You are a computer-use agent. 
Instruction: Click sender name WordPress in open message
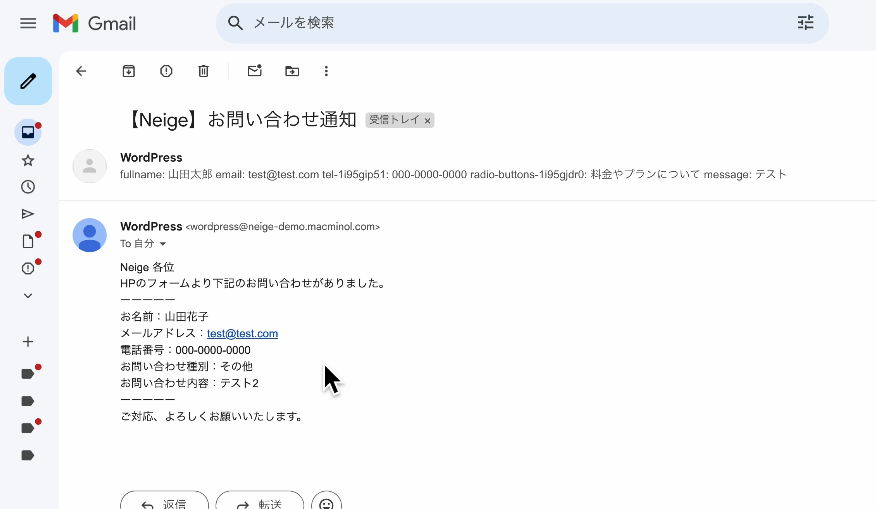click(x=151, y=226)
